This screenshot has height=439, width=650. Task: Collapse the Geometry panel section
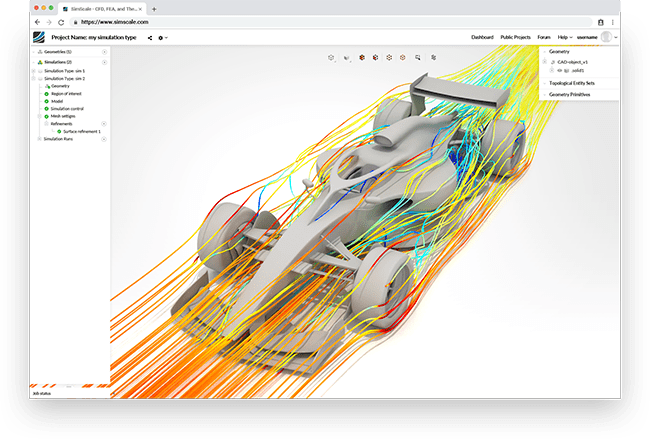click(x=543, y=50)
